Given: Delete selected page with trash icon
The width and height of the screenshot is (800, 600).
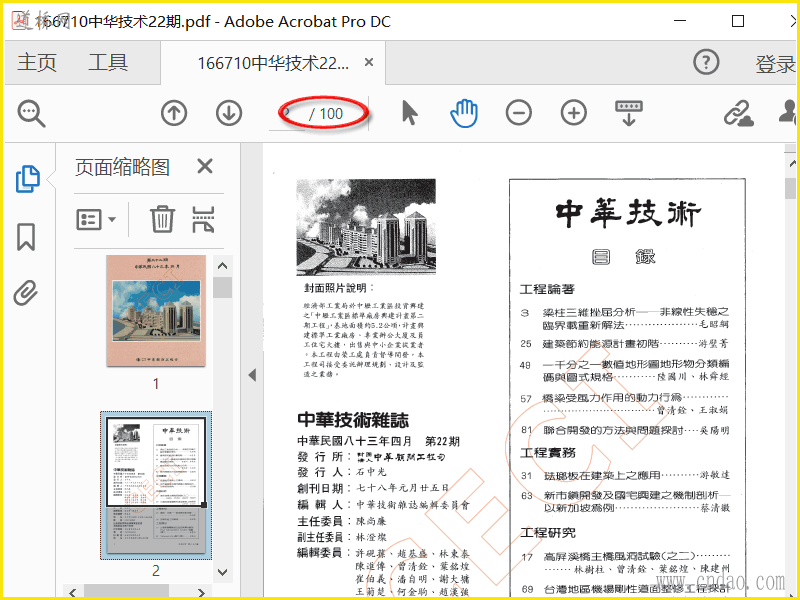Looking at the screenshot, I should [x=162, y=219].
